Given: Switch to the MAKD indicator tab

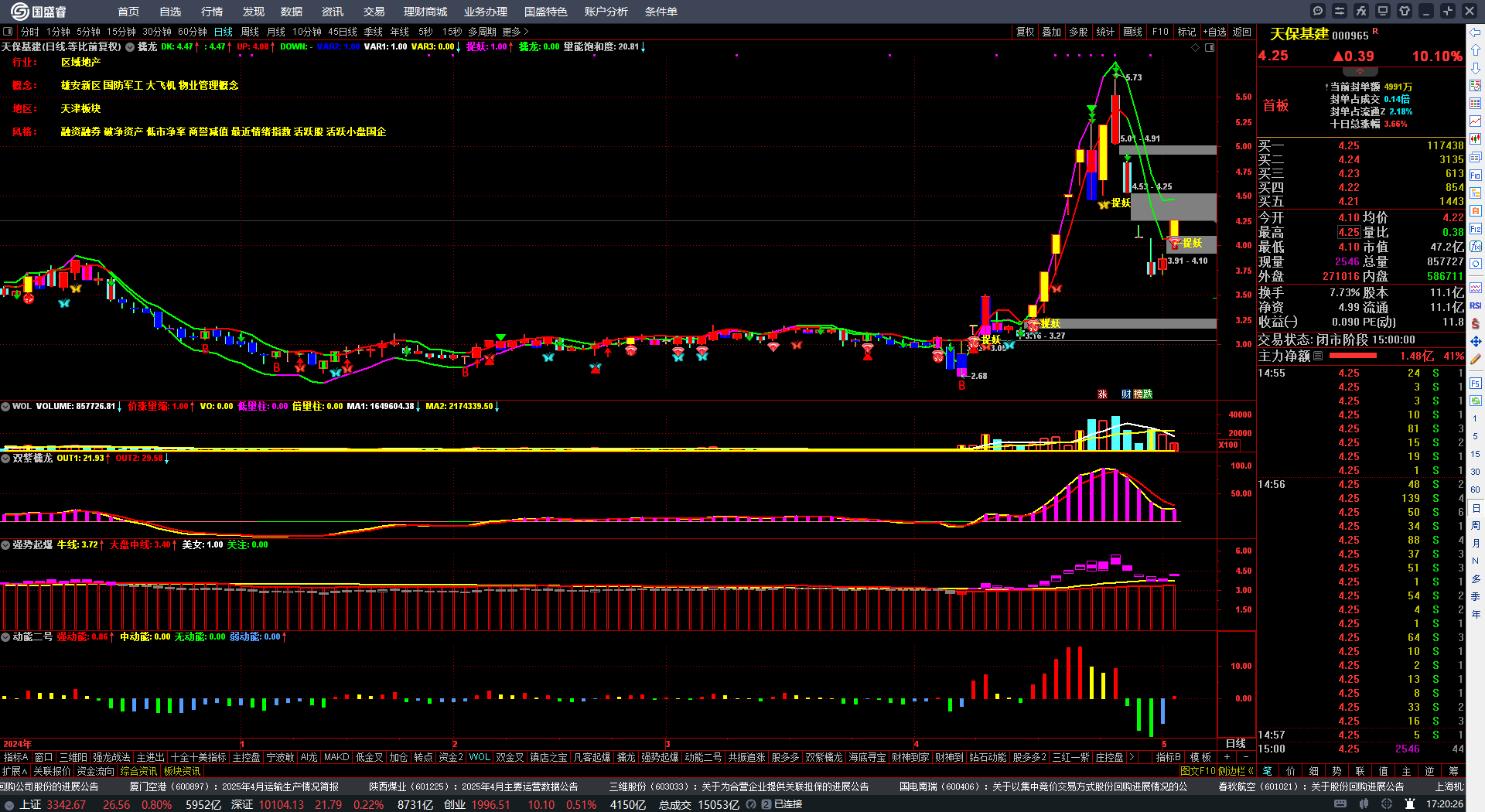Looking at the screenshot, I should (336, 757).
